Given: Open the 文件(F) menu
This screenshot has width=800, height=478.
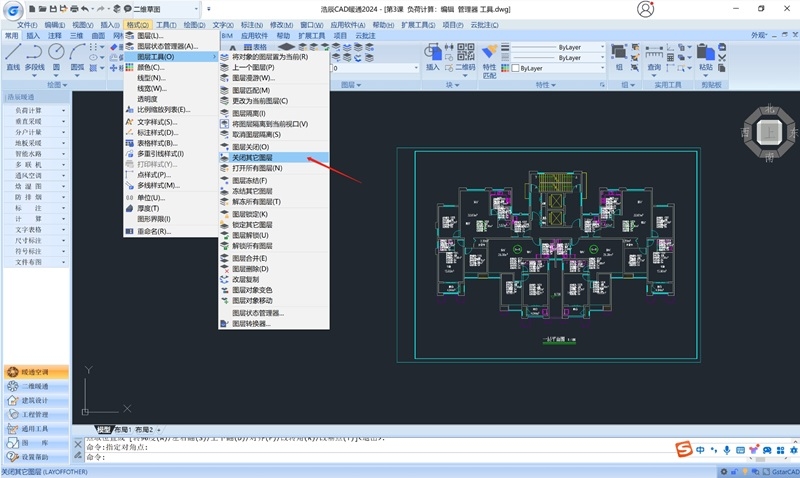Looking at the screenshot, I should [27, 24].
